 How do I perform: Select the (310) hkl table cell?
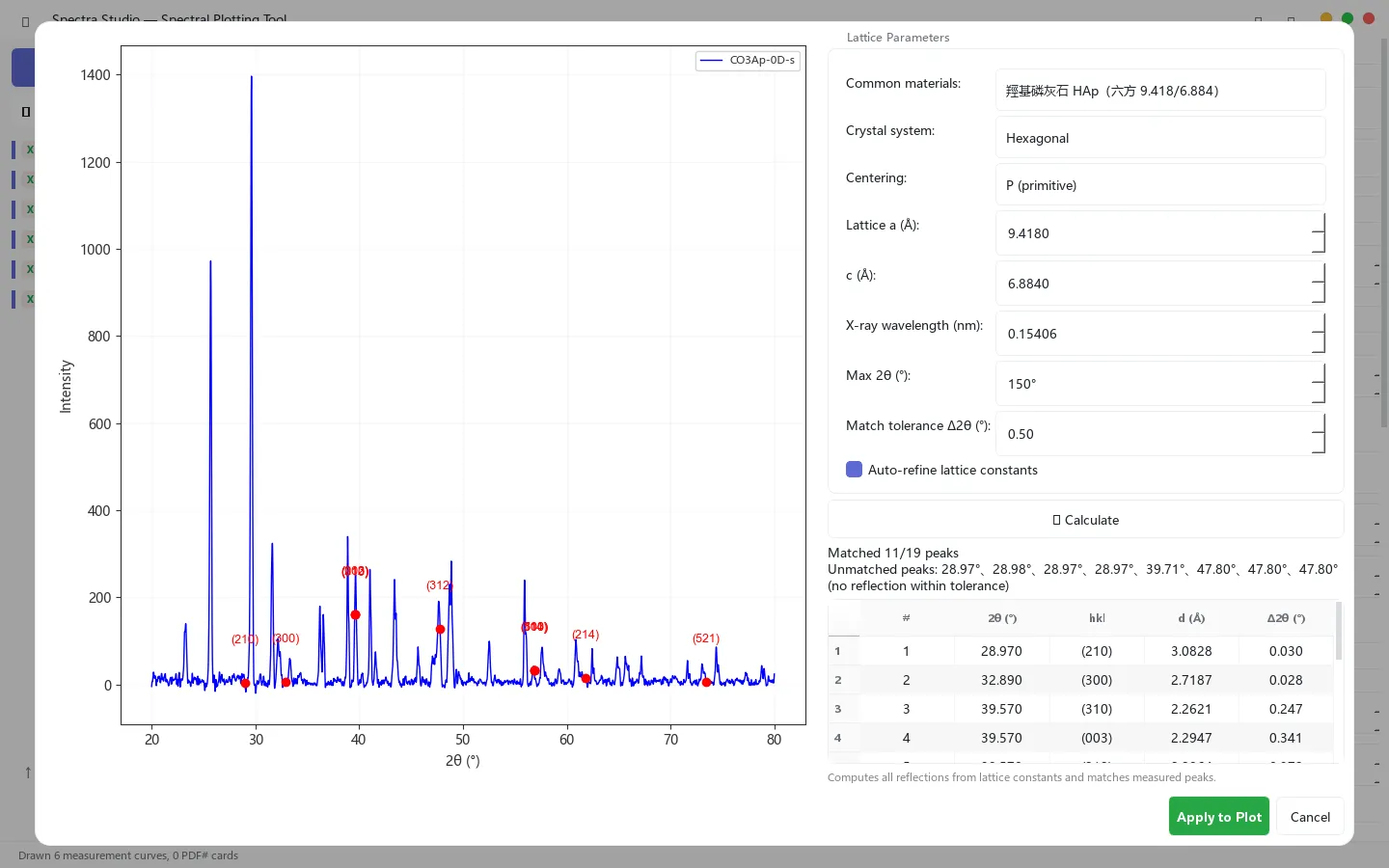(1097, 709)
